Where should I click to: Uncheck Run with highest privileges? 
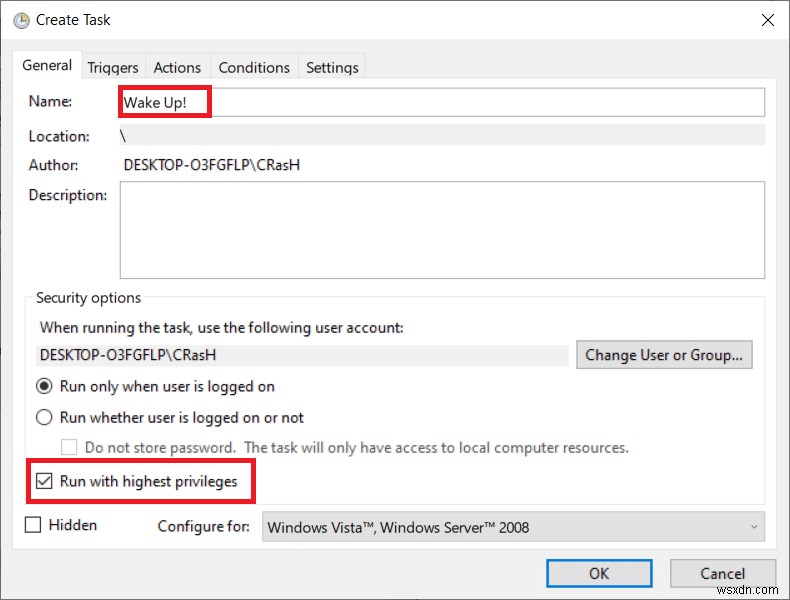point(44,481)
